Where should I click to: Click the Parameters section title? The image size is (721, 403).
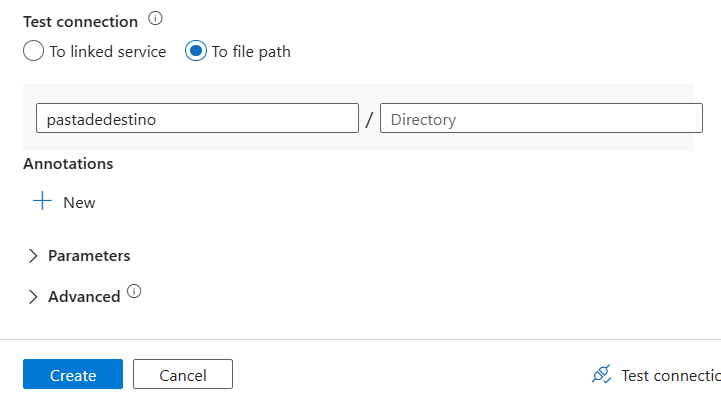89,256
